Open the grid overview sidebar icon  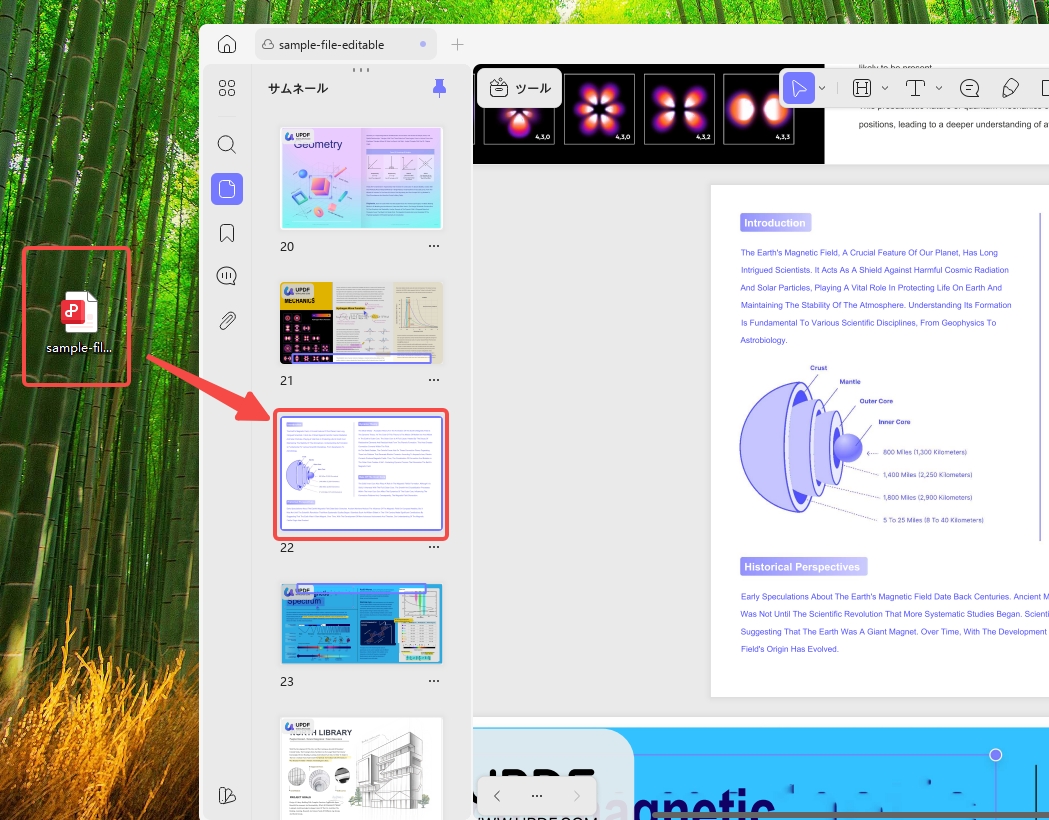coord(227,88)
